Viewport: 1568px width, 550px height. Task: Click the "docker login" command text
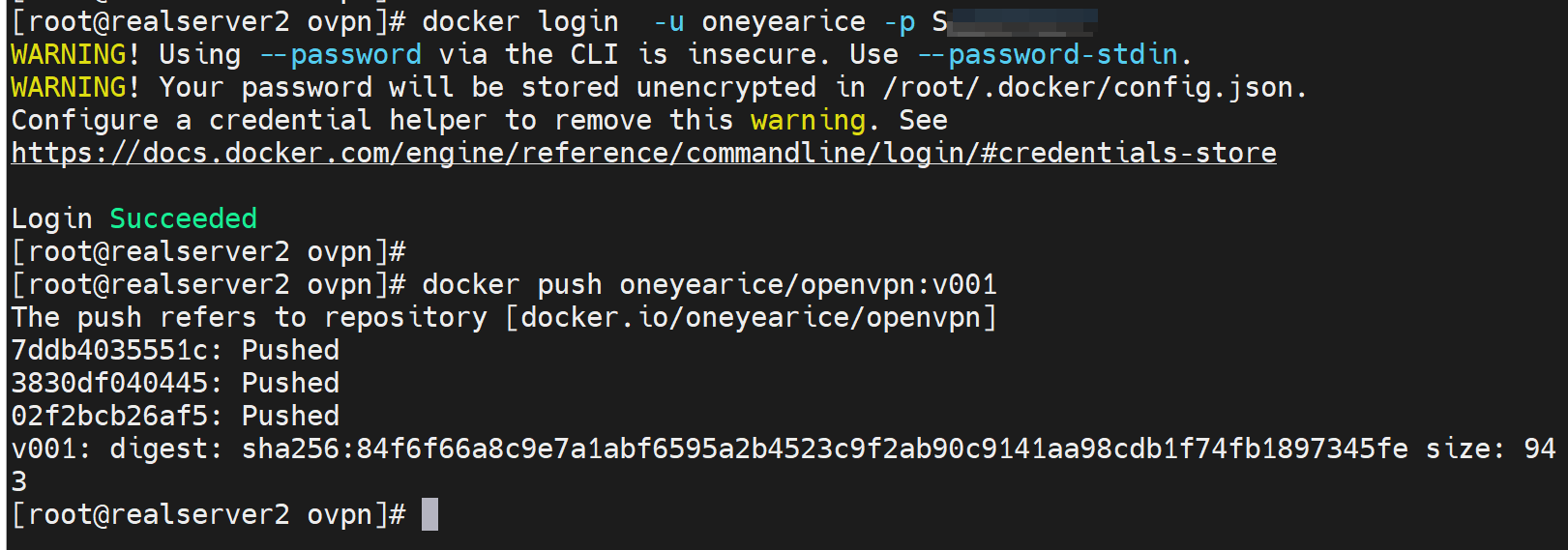coord(519,21)
